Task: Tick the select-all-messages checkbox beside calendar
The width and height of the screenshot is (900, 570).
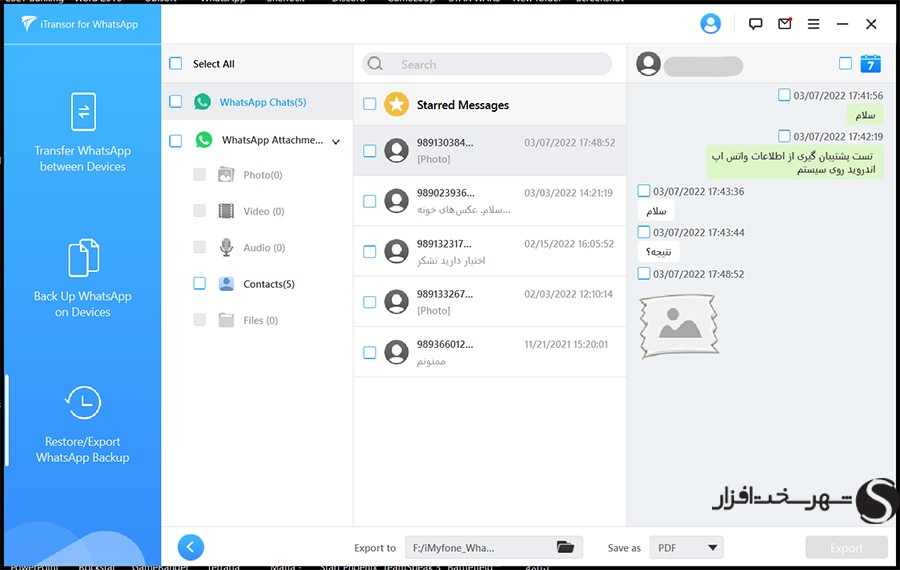Action: click(x=845, y=63)
